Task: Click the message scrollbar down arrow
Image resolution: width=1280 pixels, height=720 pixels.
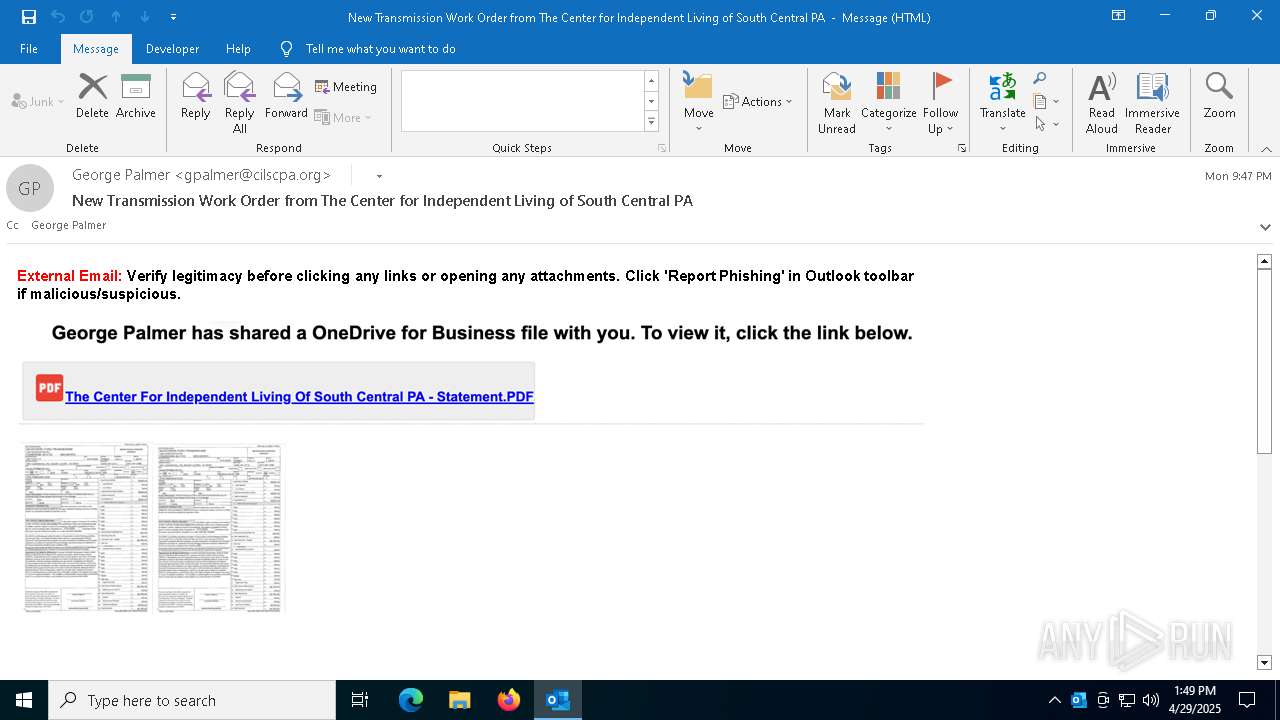Action: click(x=1264, y=662)
